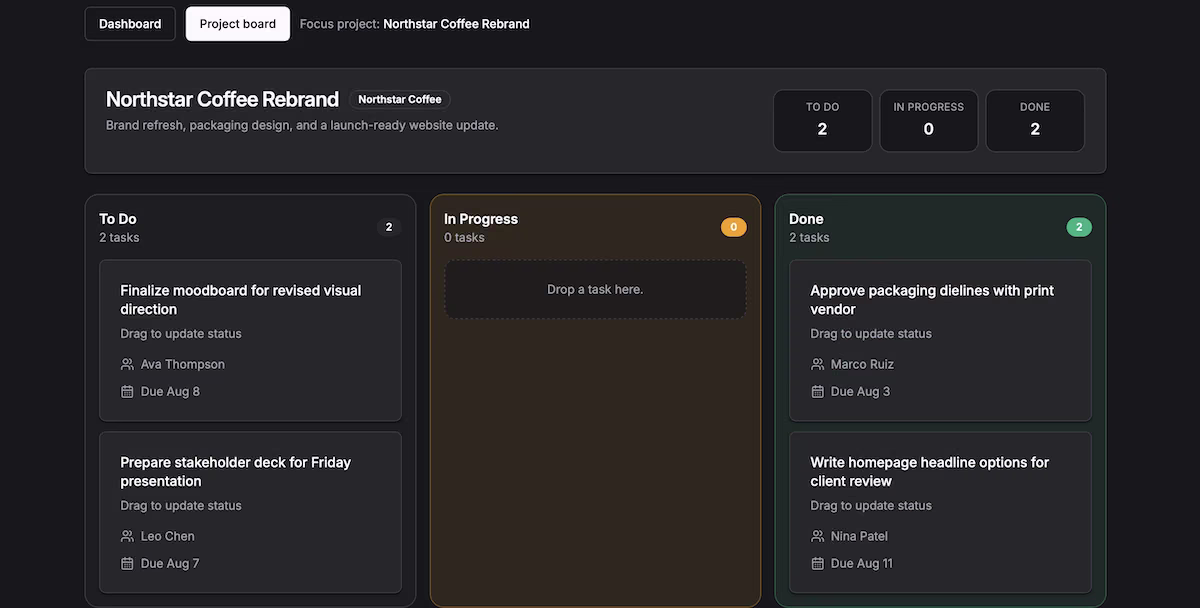Click the people icon beside Leo Chen

click(127, 536)
